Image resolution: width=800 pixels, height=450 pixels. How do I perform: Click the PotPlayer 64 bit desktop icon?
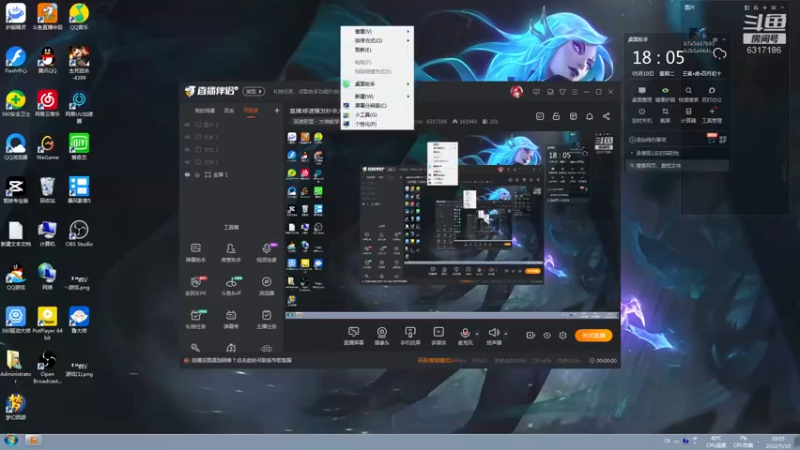click(x=47, y=323)
